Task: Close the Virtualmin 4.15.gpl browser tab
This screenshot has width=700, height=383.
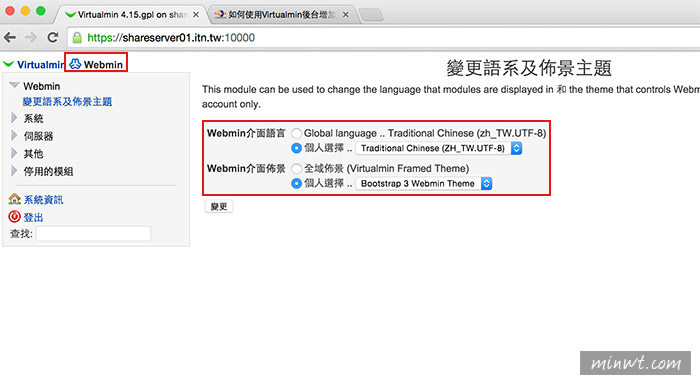Action: (x=196, y=15)
